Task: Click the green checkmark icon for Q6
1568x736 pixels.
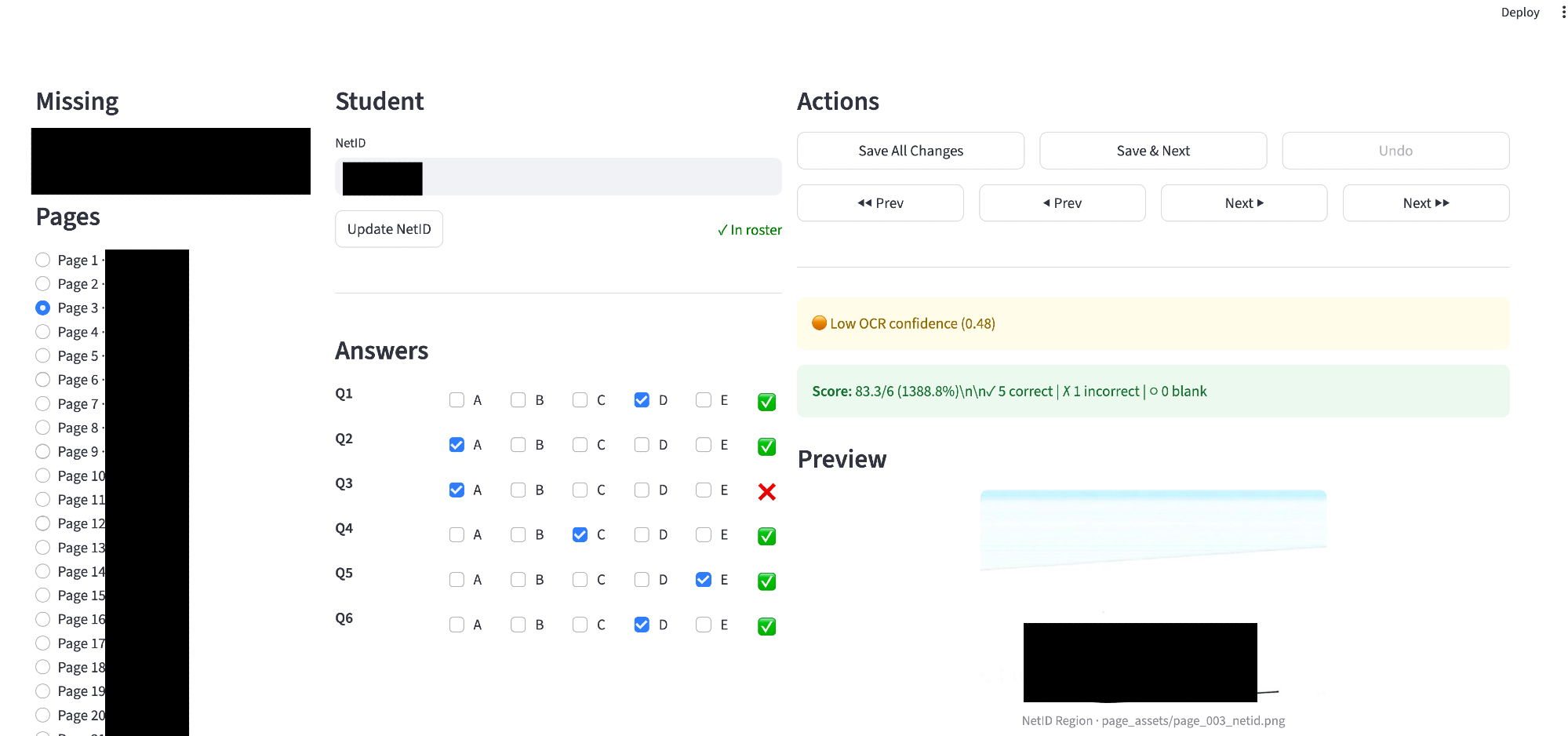Action: [x=766, y=626]
